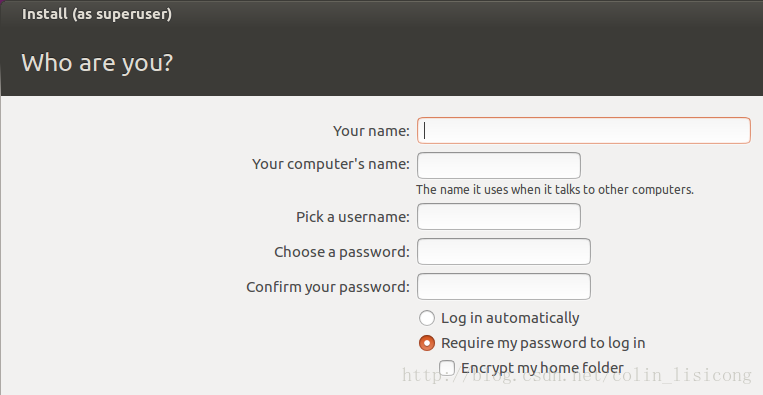Screen dimensions: 763x395
Task: Click the Your name text field
Action: (583, 130)
